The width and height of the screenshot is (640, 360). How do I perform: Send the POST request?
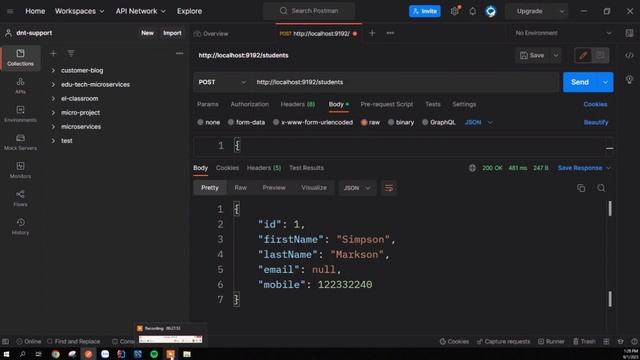pos(580,82)
